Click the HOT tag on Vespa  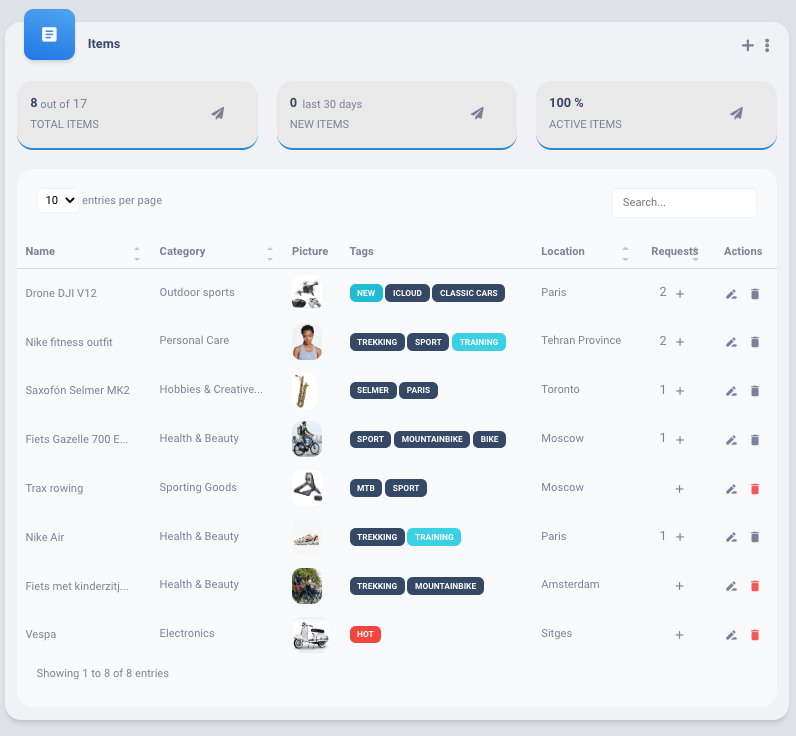[x=365, y=634]
